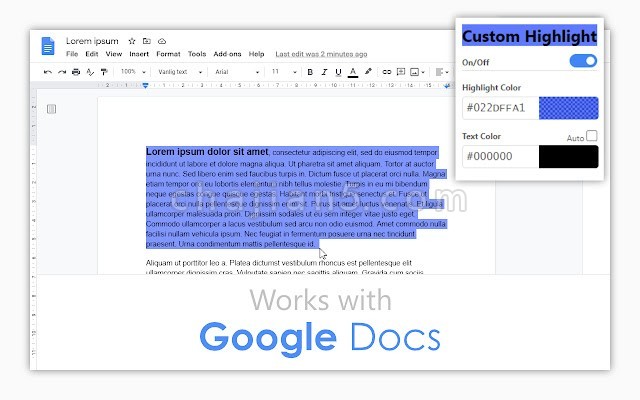Viewport: 640px width, 400px height.
Task: Open the Tools menu
Action: point(197,54)
